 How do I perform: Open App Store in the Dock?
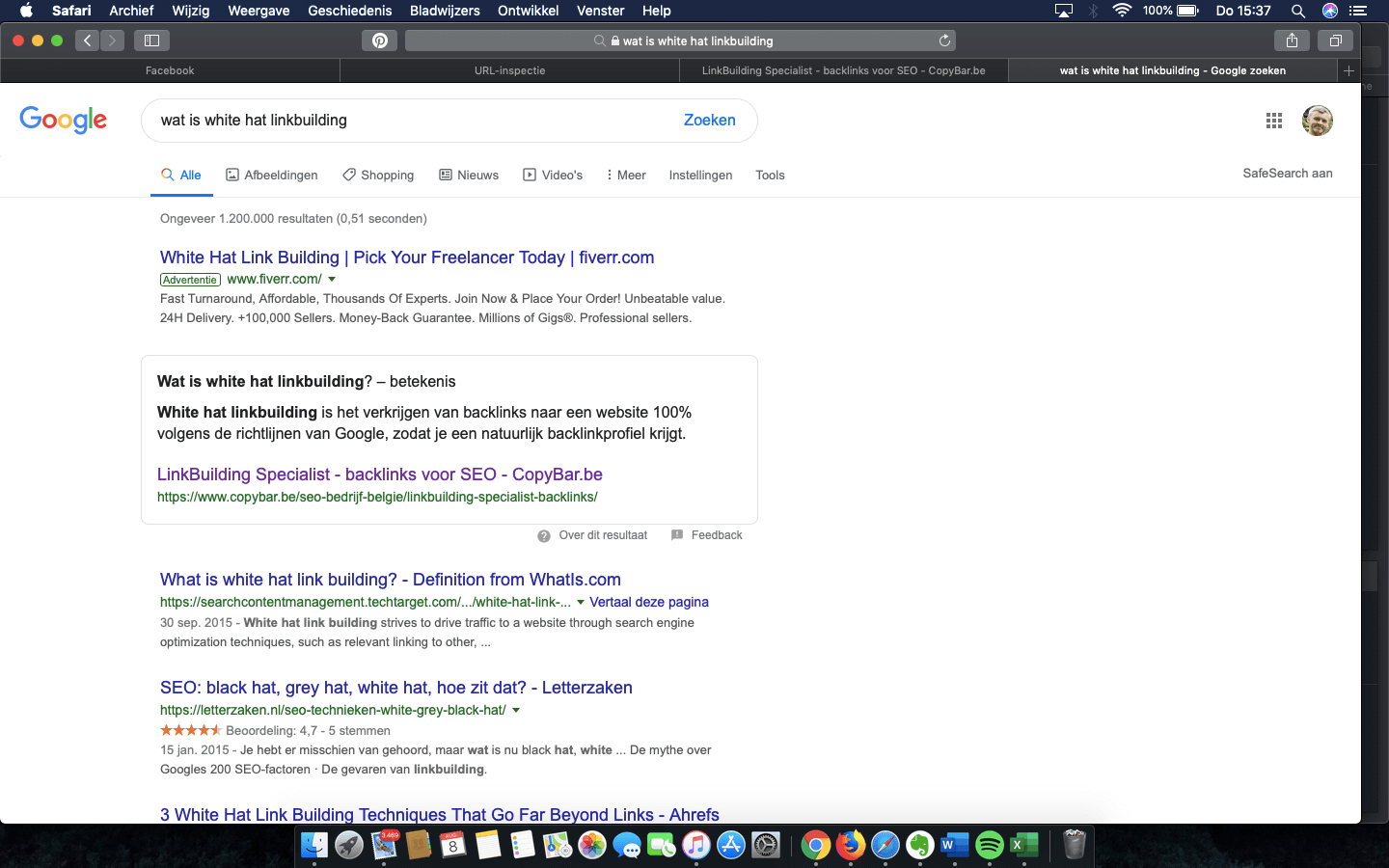[x=731, y=845]
